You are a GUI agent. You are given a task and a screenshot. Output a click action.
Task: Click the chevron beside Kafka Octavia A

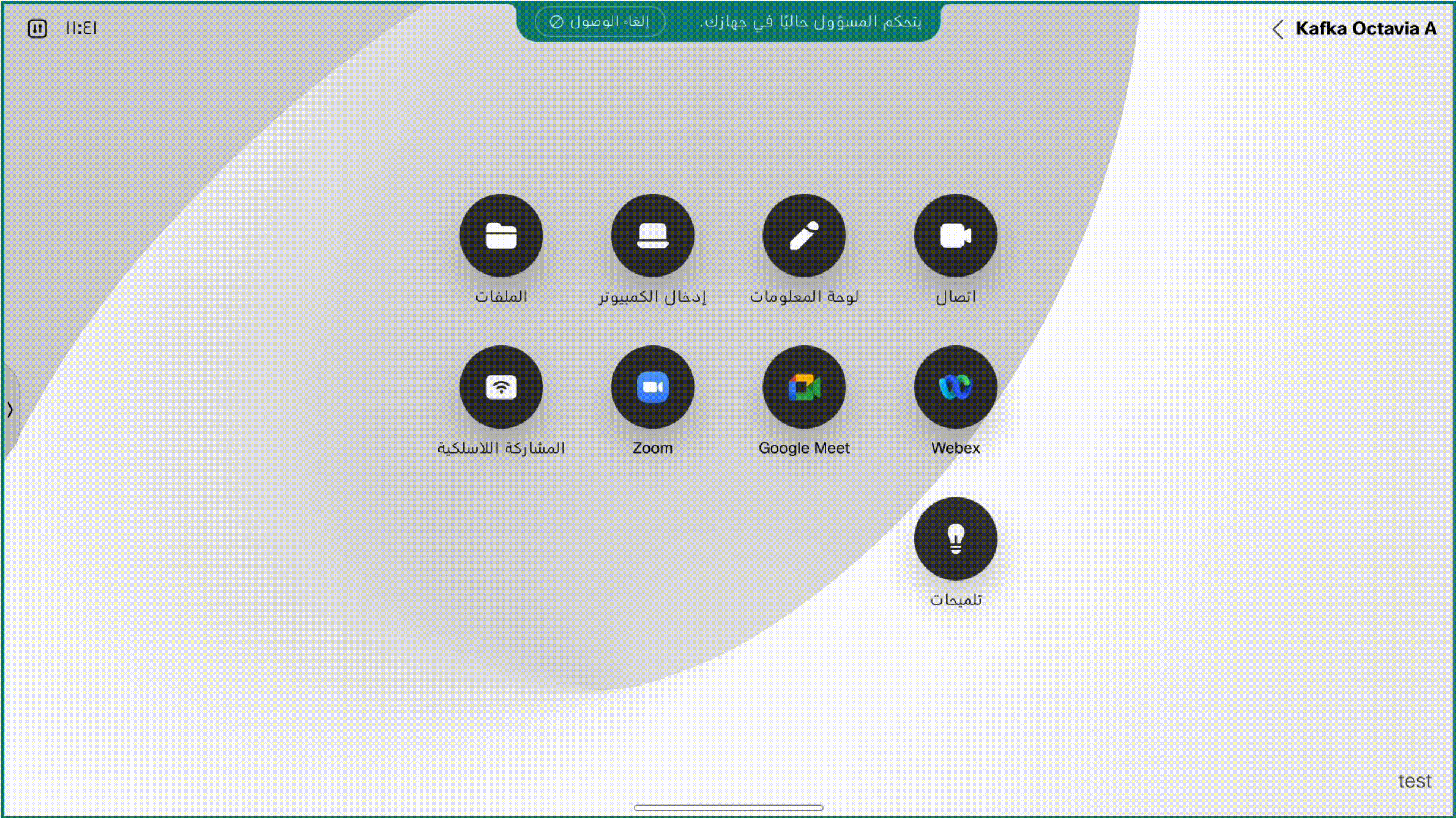[x=1278, y=28]
